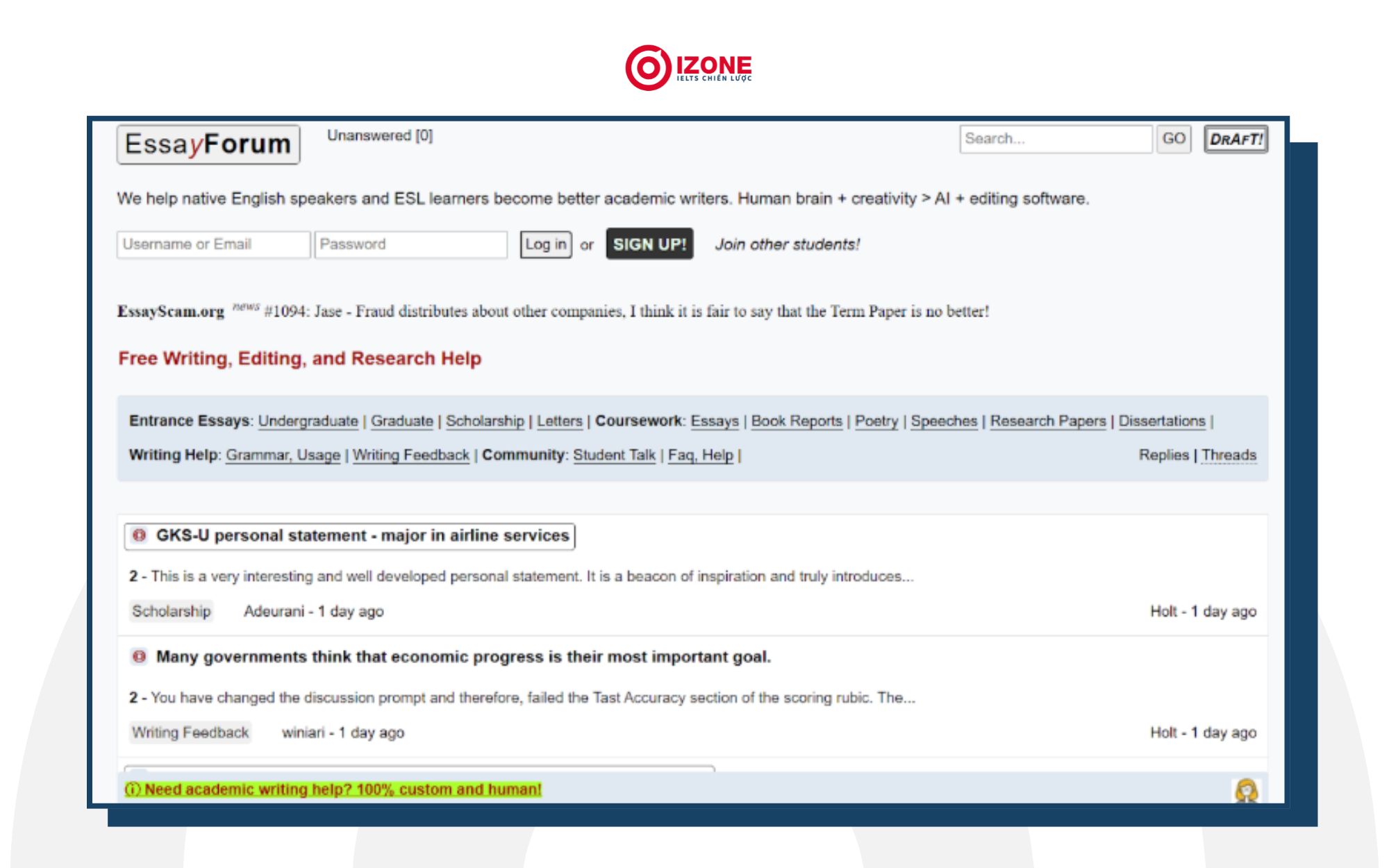Click the EssayForum logo
1389x868 pixels.
tap(208, 144)
